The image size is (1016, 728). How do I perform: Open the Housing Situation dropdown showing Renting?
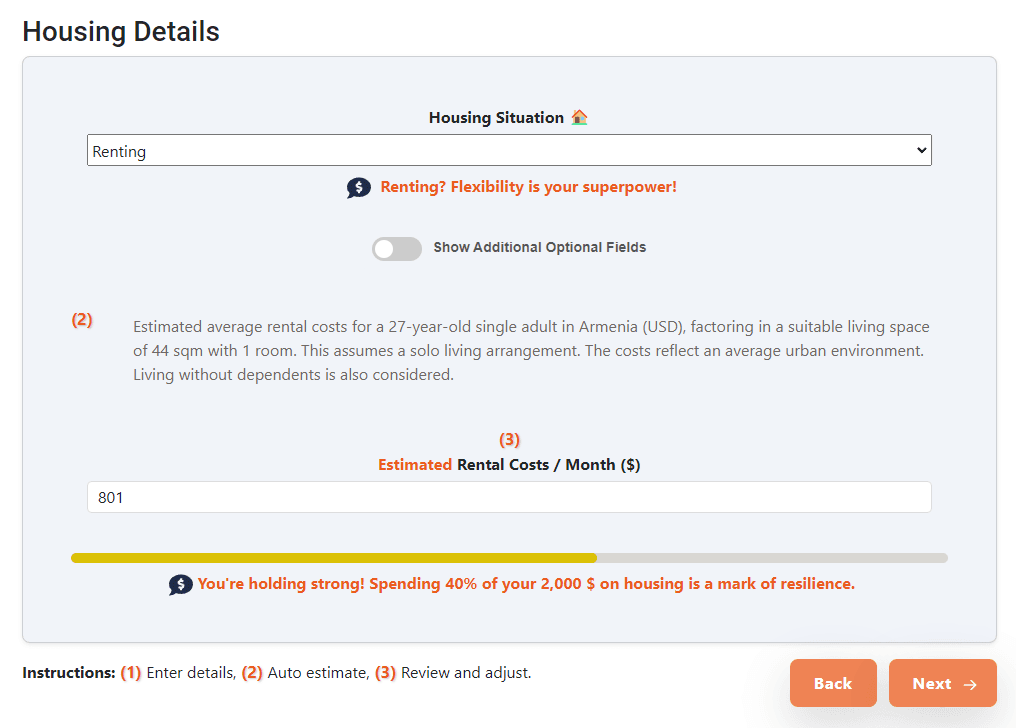[x=500, y=151]
